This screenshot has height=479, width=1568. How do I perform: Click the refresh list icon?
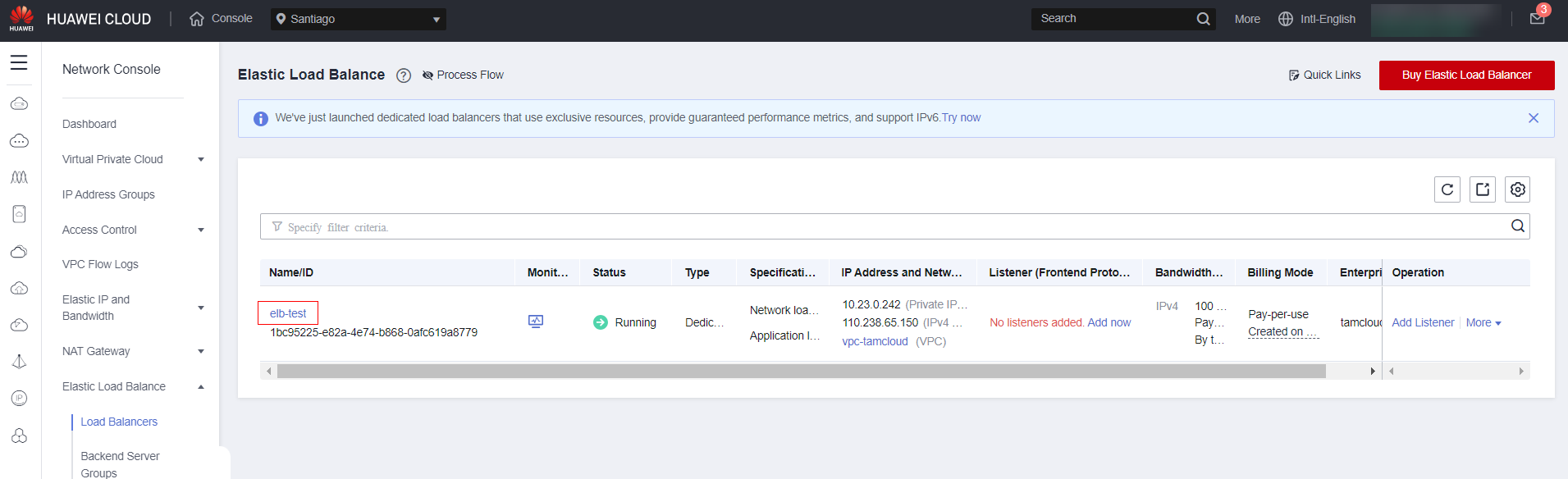[1447, 189]
